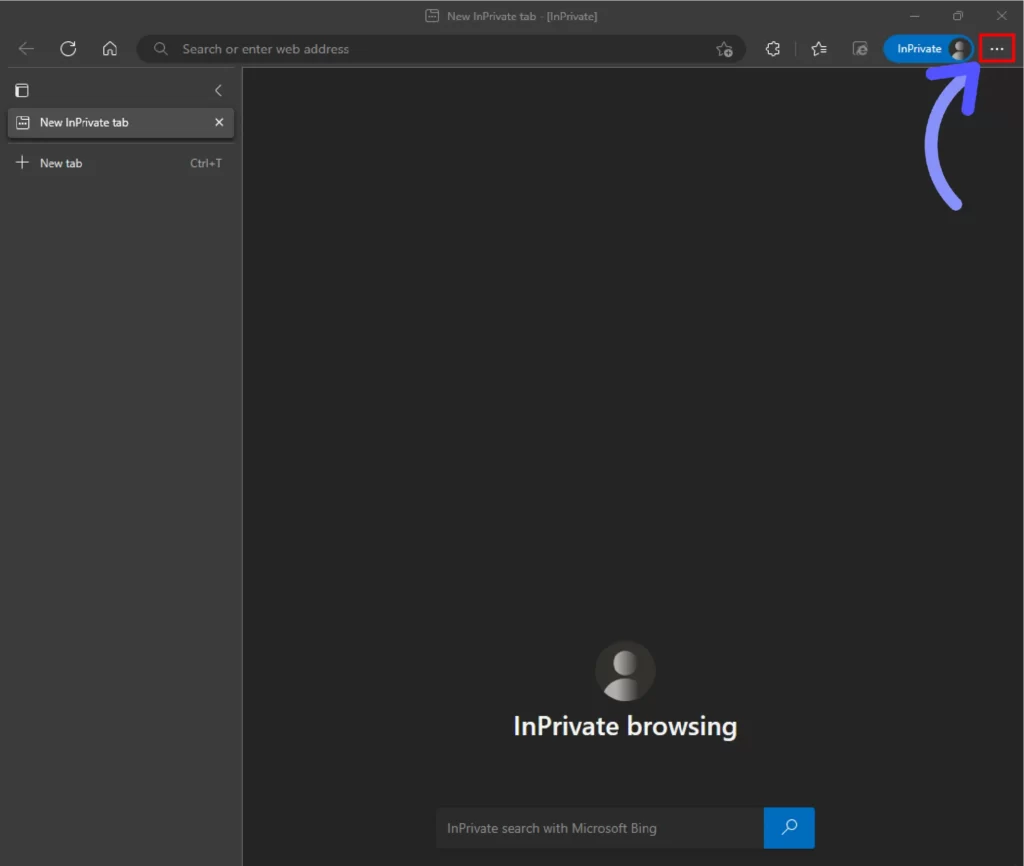Restore down the browser window

pyautogui.click(x=957, y=16)
